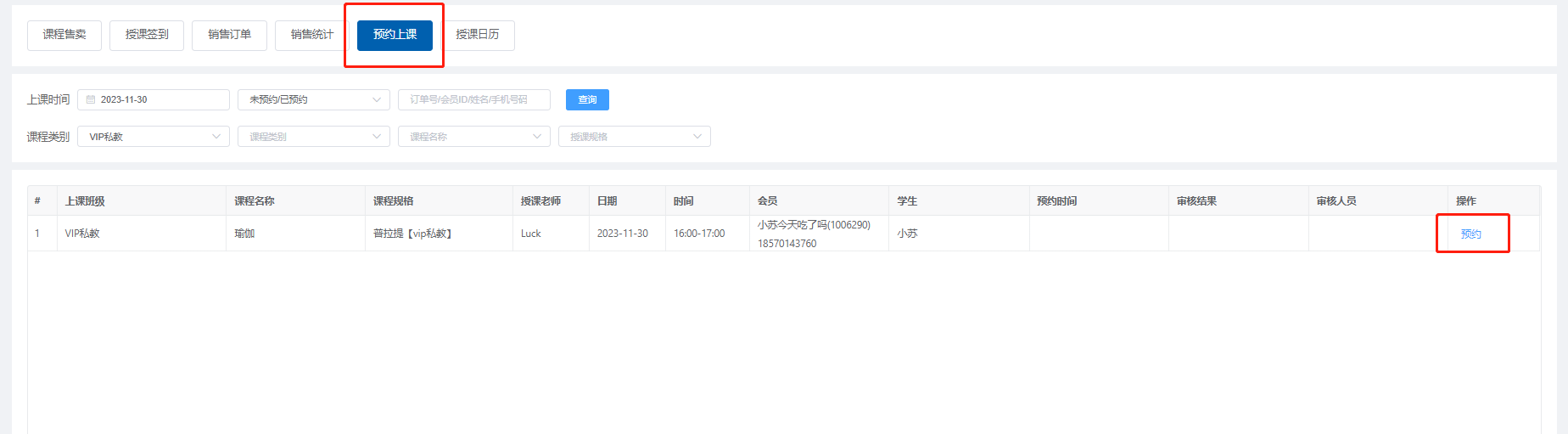Open the 课程名称 dropdown
1568x434 pixels.
tap(473, 137)
